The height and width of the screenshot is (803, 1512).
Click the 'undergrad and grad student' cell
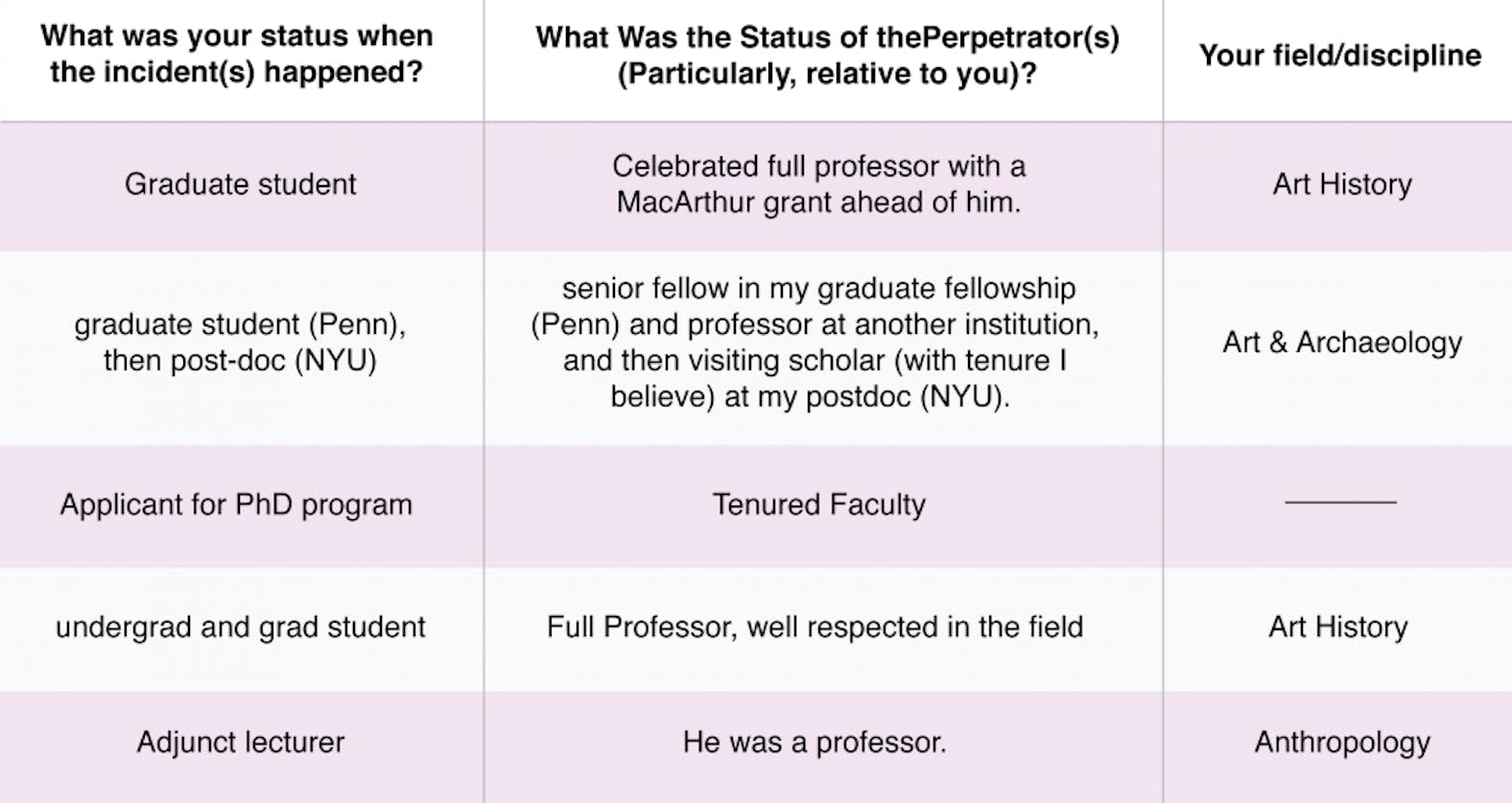pos(240,627)
